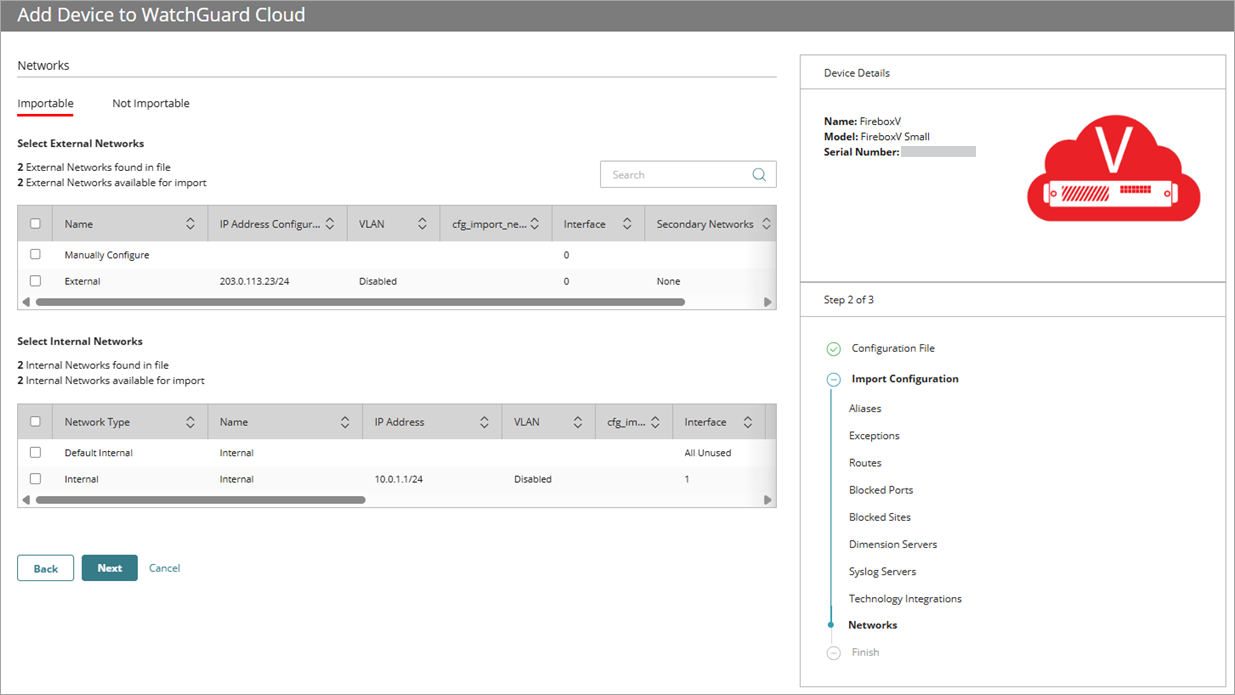Sort by Secondary Networks column arrows
The image size is (1235, 695).
click(x=767, y=224)
